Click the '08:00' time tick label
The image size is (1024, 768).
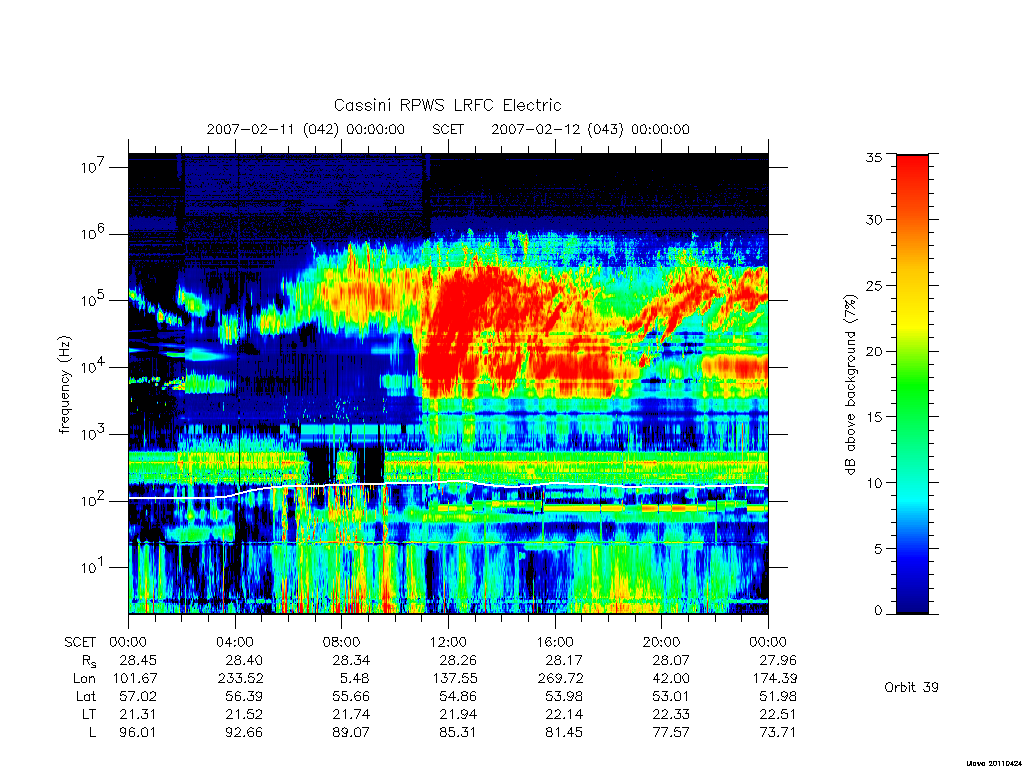(342, 642)
